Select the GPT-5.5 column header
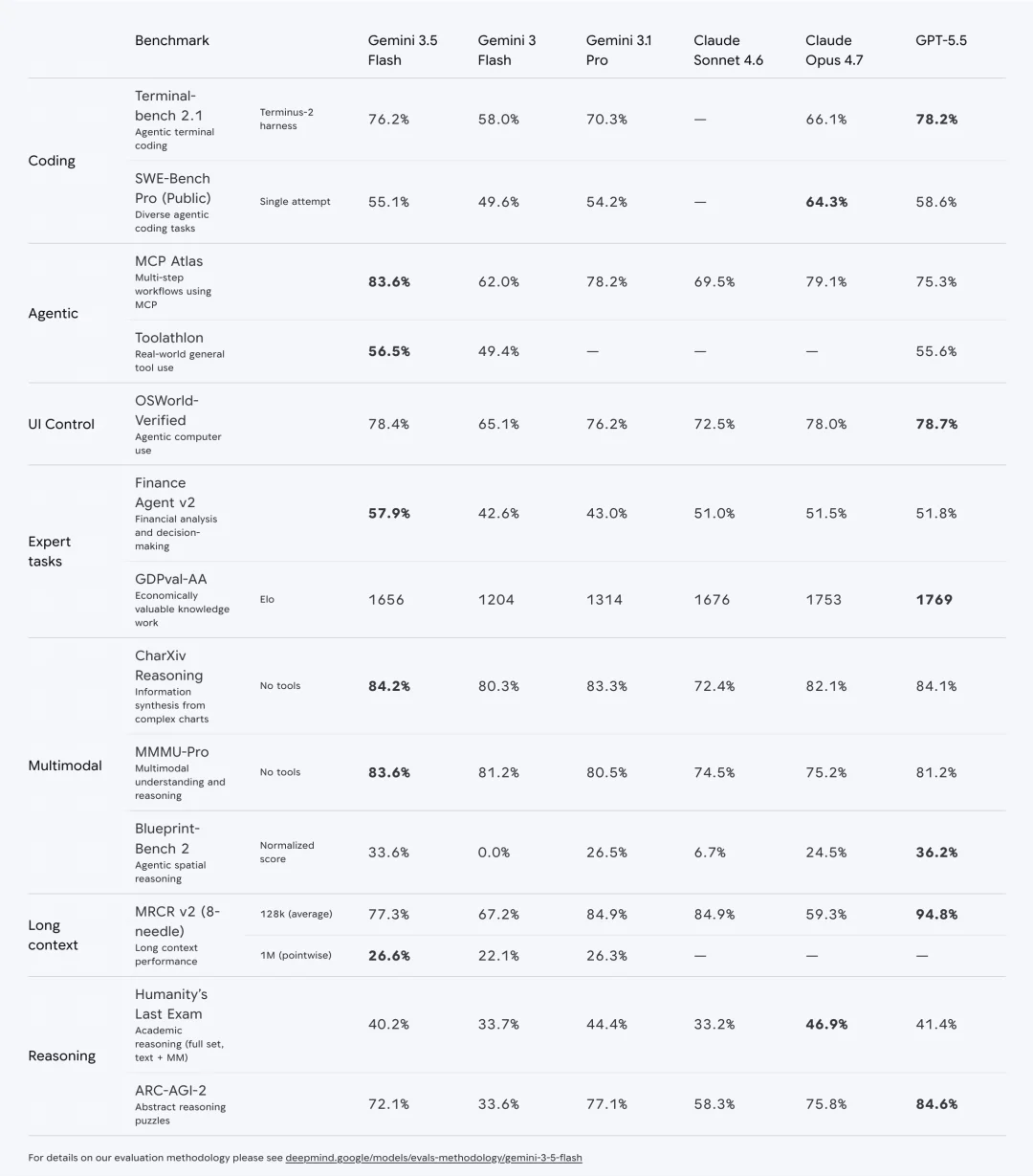Viewport: 1033px width, 1176px height. pos(941,40)
